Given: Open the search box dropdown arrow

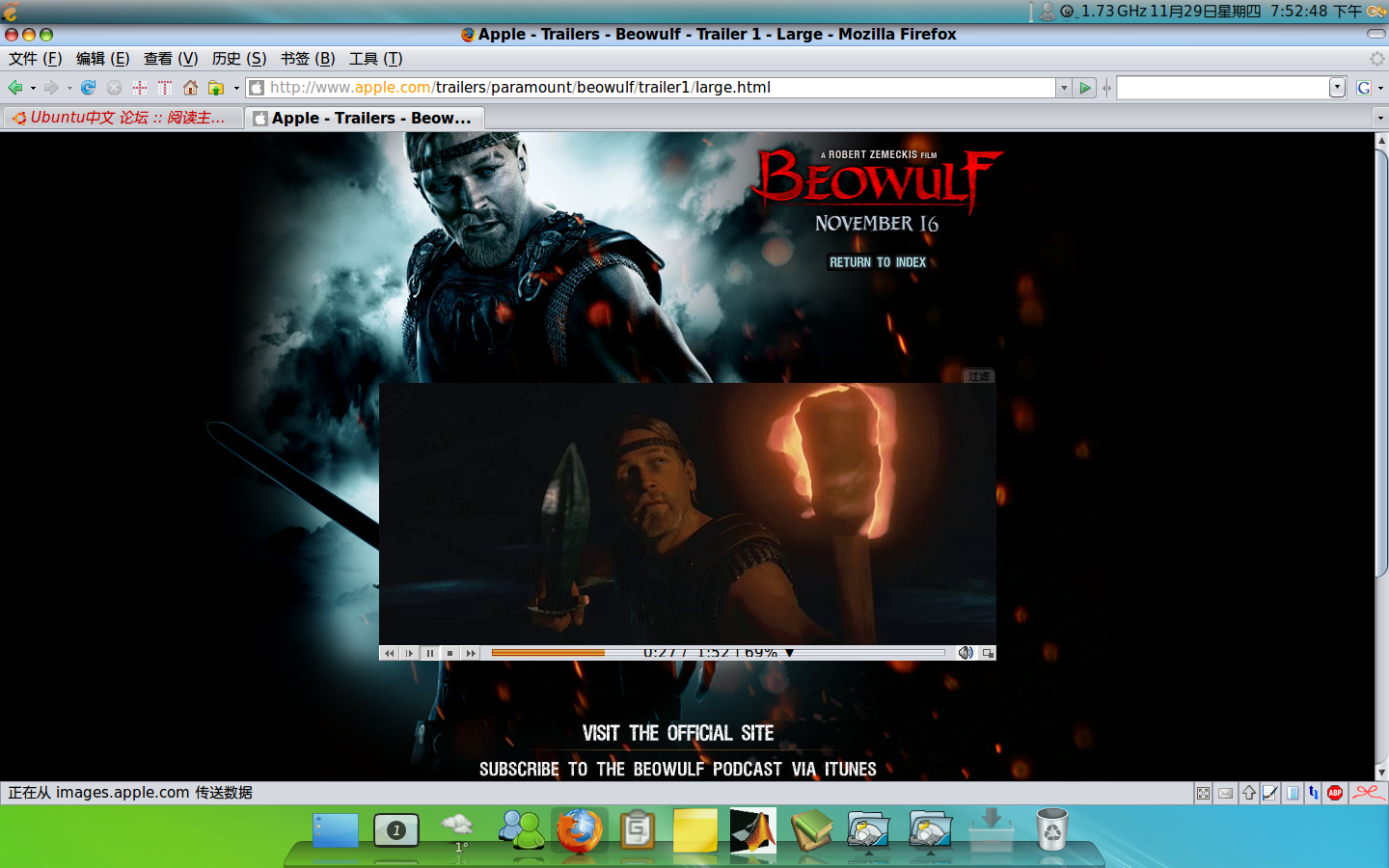Looking at the screenshot, I should [x=1337, y=88].
